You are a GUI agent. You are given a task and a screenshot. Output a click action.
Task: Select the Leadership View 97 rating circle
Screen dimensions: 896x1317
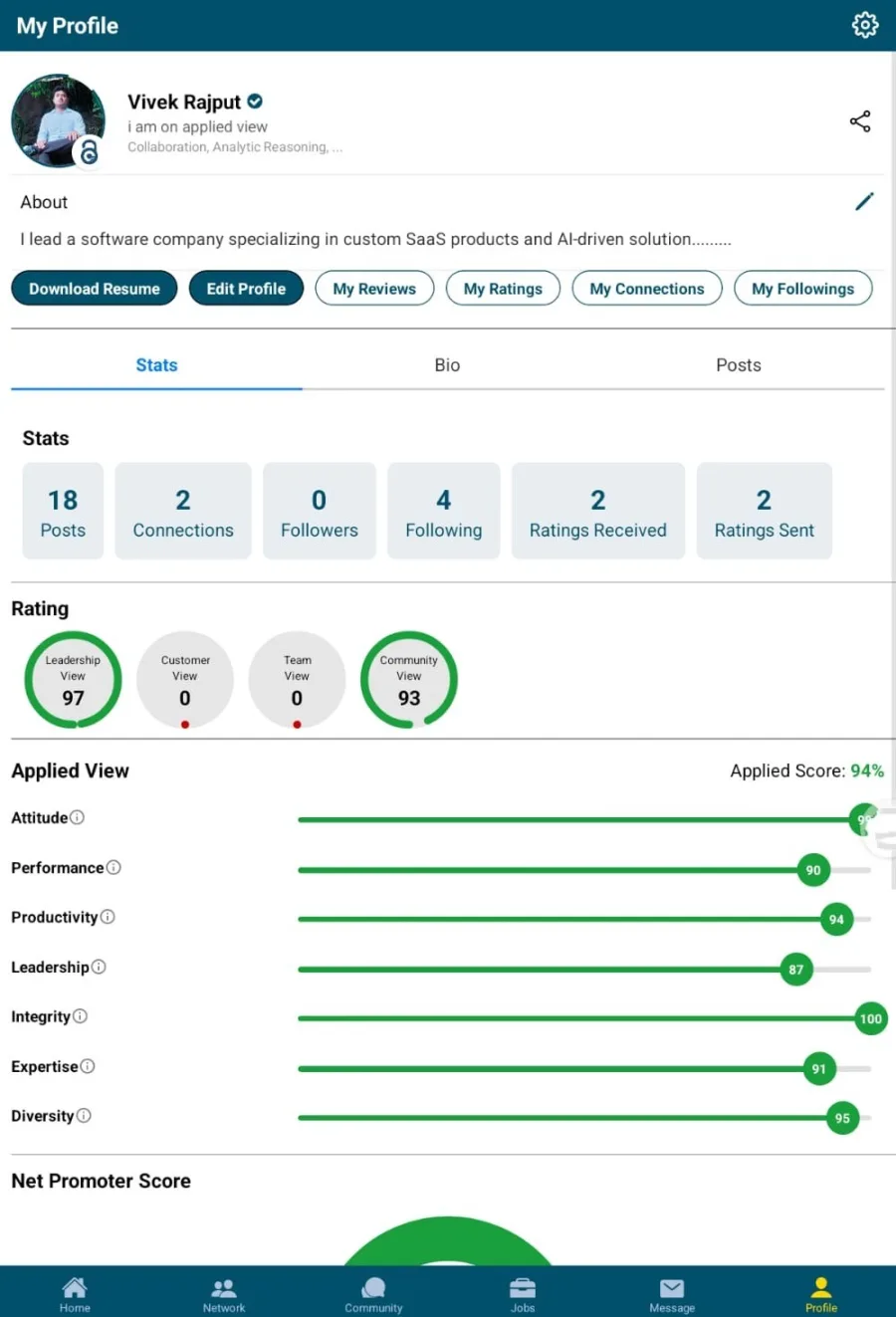click(73, 680)
